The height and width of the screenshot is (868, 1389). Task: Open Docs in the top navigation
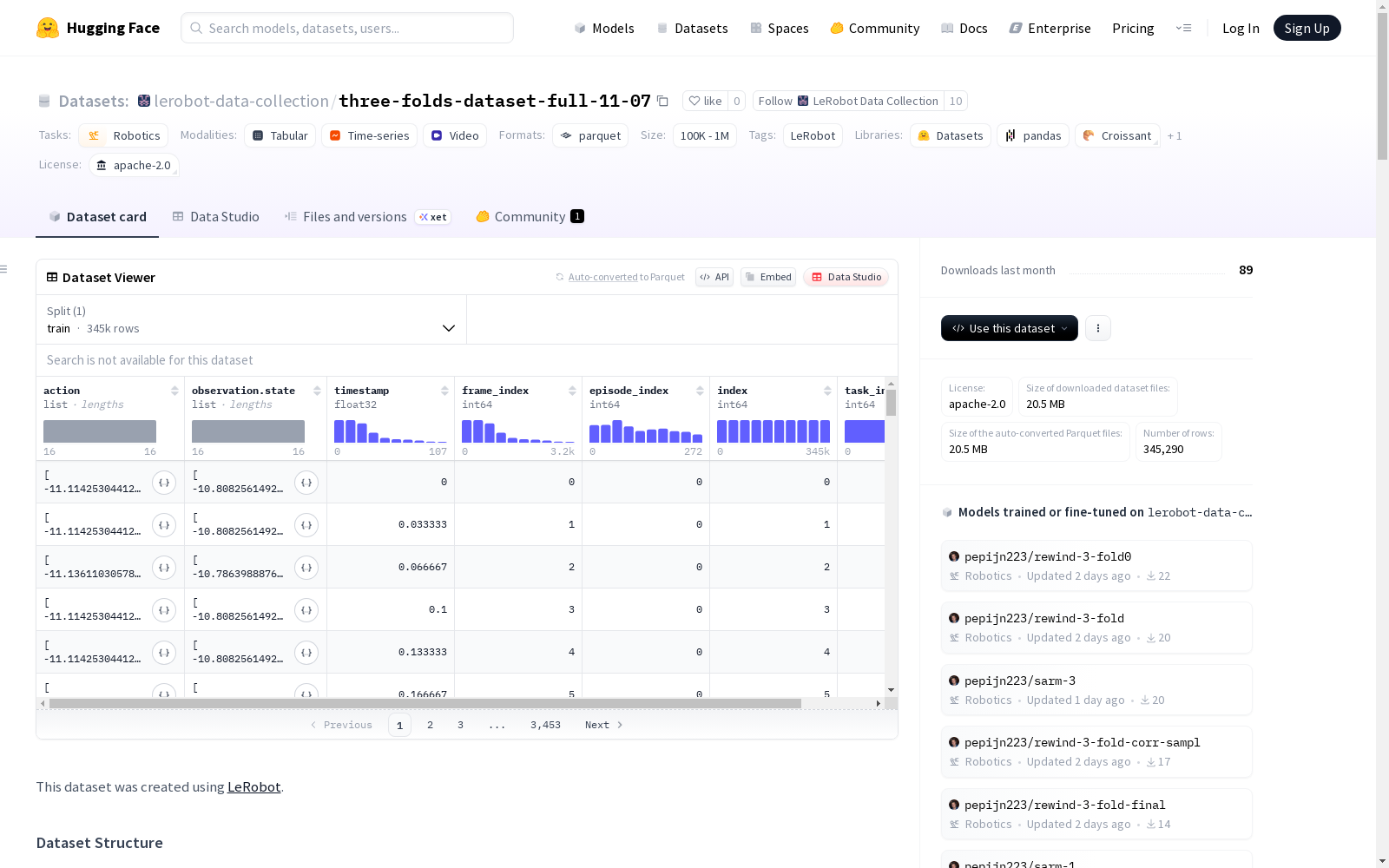click(964, 28)
